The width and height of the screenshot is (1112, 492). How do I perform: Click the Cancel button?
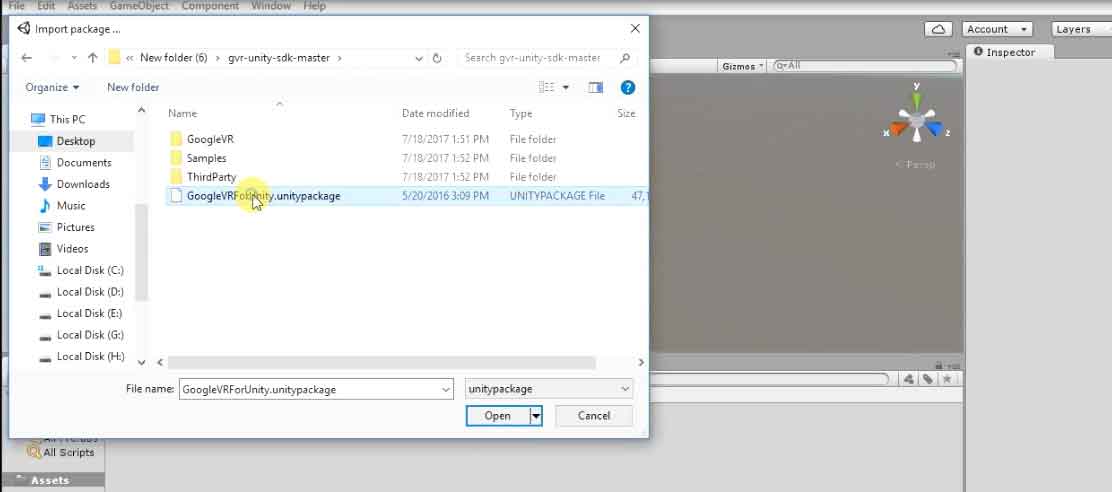tap(594, 416)
